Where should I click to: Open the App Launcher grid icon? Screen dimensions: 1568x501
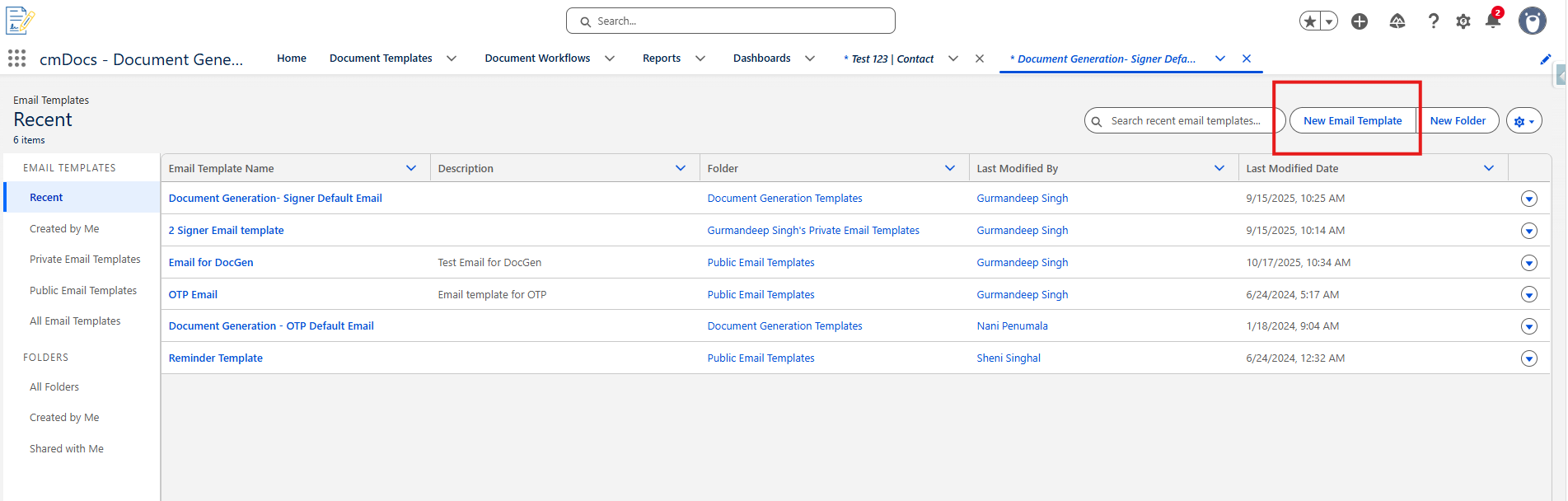16,59
